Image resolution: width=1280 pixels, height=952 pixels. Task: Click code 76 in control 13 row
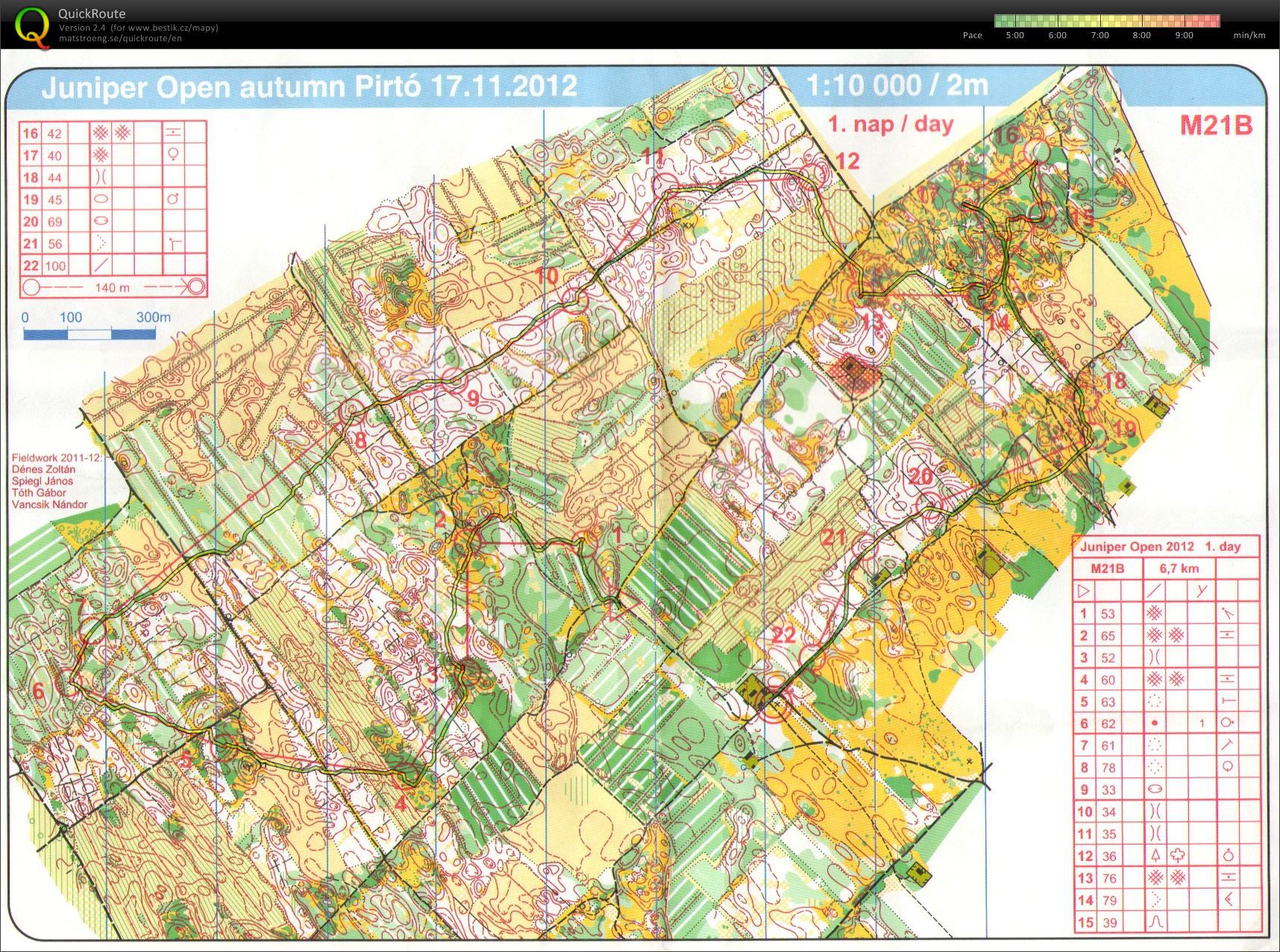coord(1109,878)
